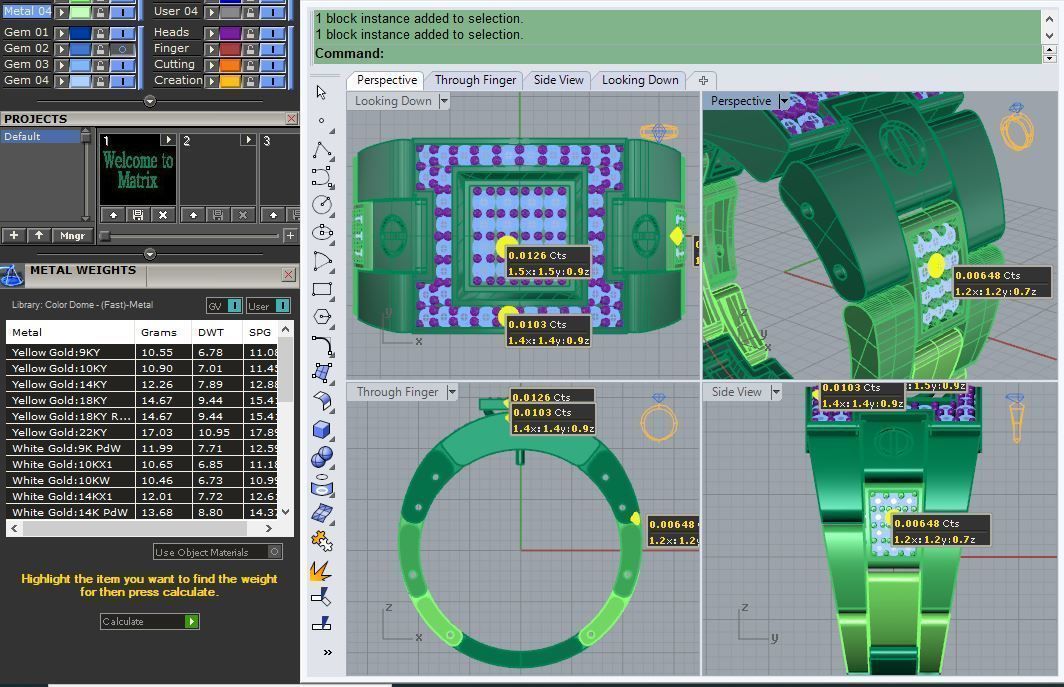Switch to the Through Finger tab
The width and height of the screenshot is (1064, 687).
[x=475, y=80]
